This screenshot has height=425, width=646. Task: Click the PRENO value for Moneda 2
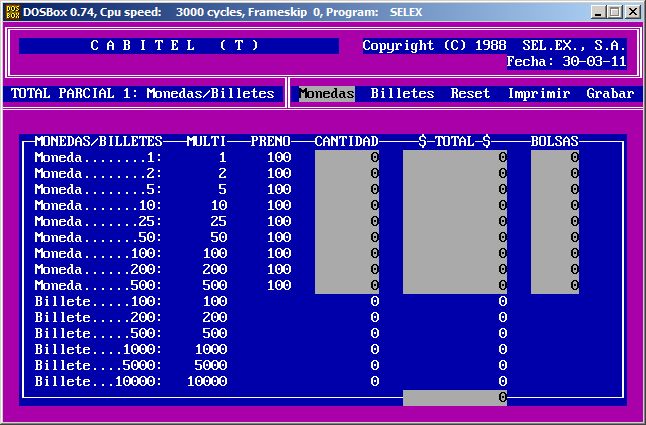[279, 174]
